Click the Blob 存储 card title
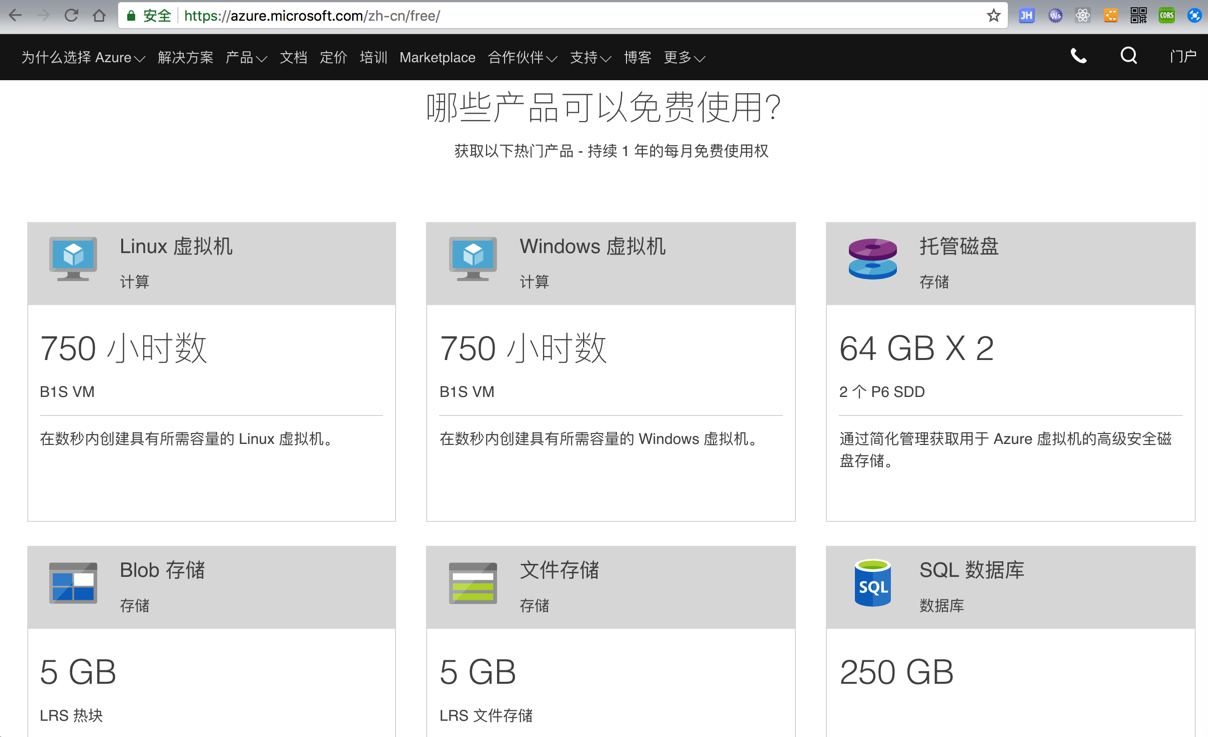 point(162,570)
